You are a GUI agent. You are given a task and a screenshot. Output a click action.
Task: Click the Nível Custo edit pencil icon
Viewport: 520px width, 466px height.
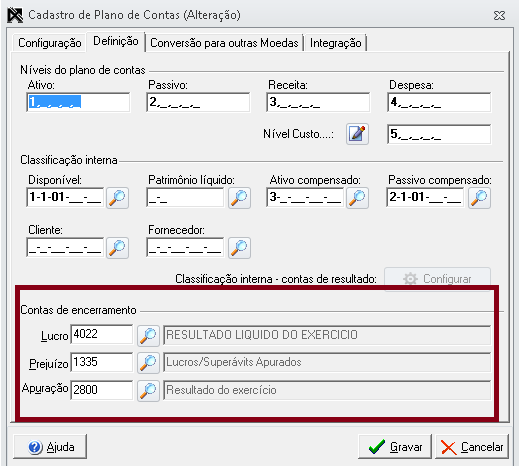point(357,134)
